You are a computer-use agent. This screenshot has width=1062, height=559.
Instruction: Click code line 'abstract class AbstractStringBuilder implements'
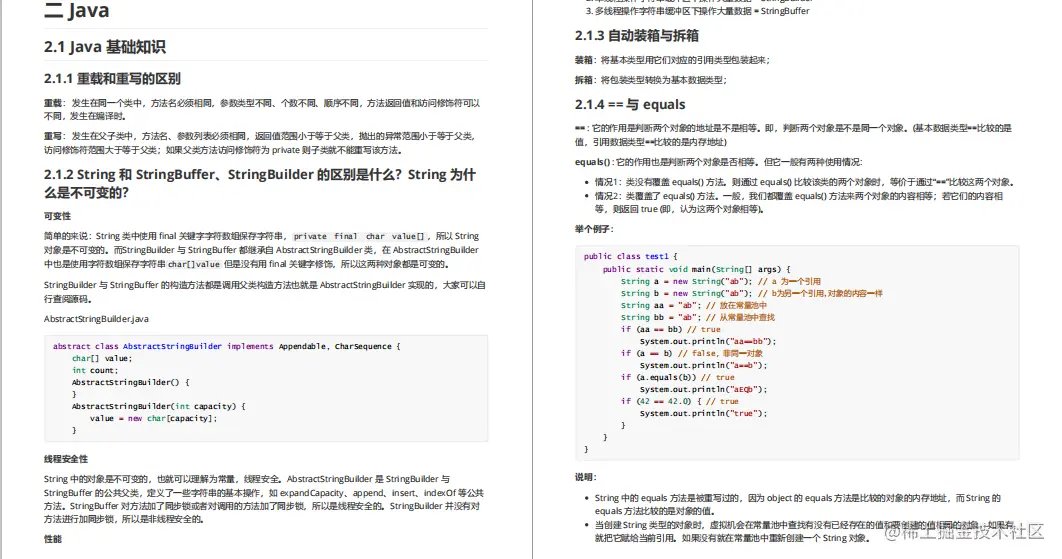coord(227,346)
